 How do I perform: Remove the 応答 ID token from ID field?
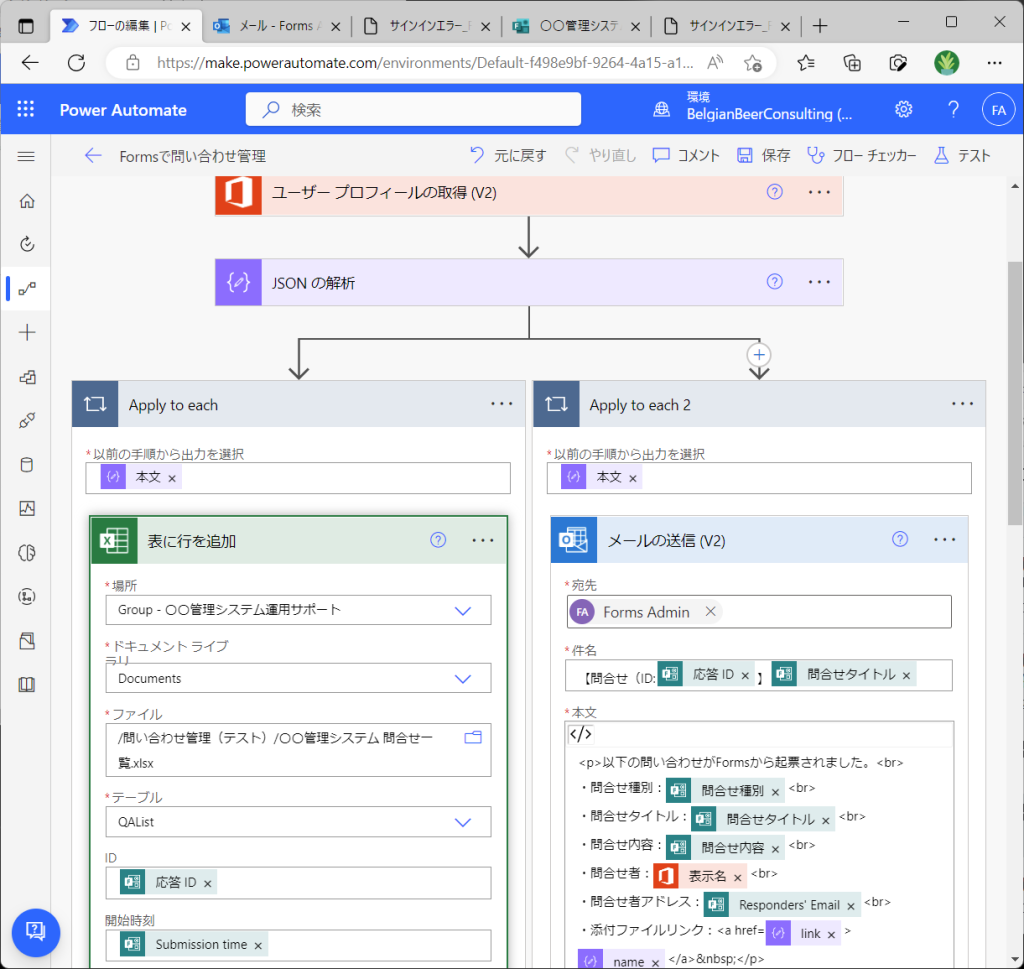pyautogui.click(x=208, y=883)
